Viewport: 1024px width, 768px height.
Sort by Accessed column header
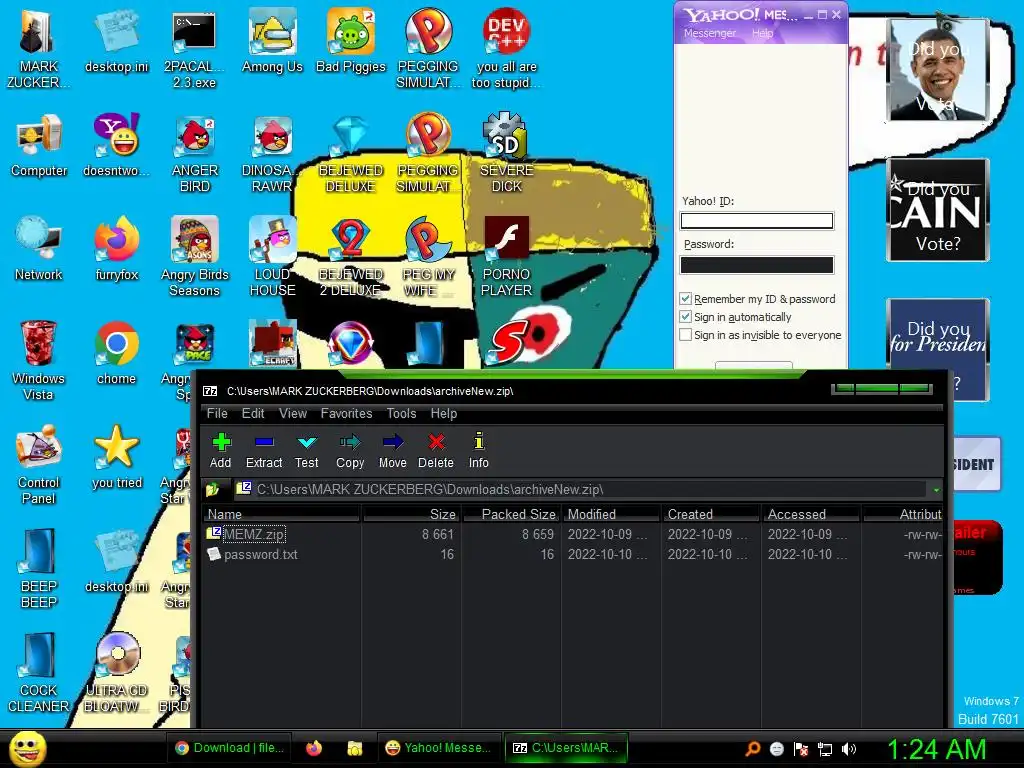click(811, 514)
